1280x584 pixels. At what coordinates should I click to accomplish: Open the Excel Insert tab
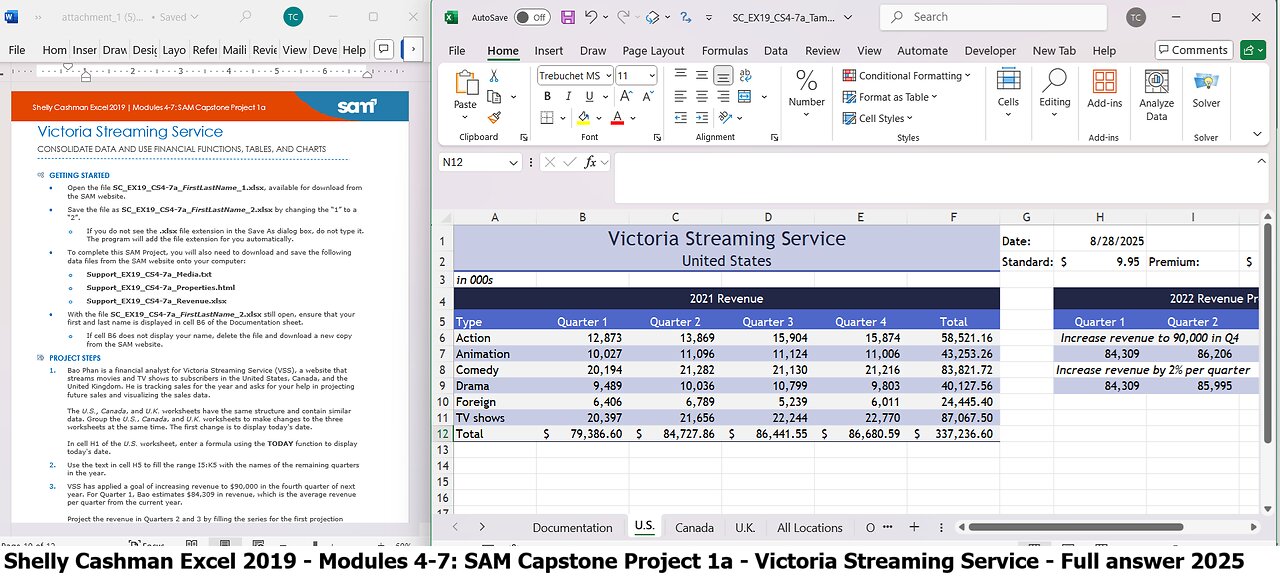(548, 51)
